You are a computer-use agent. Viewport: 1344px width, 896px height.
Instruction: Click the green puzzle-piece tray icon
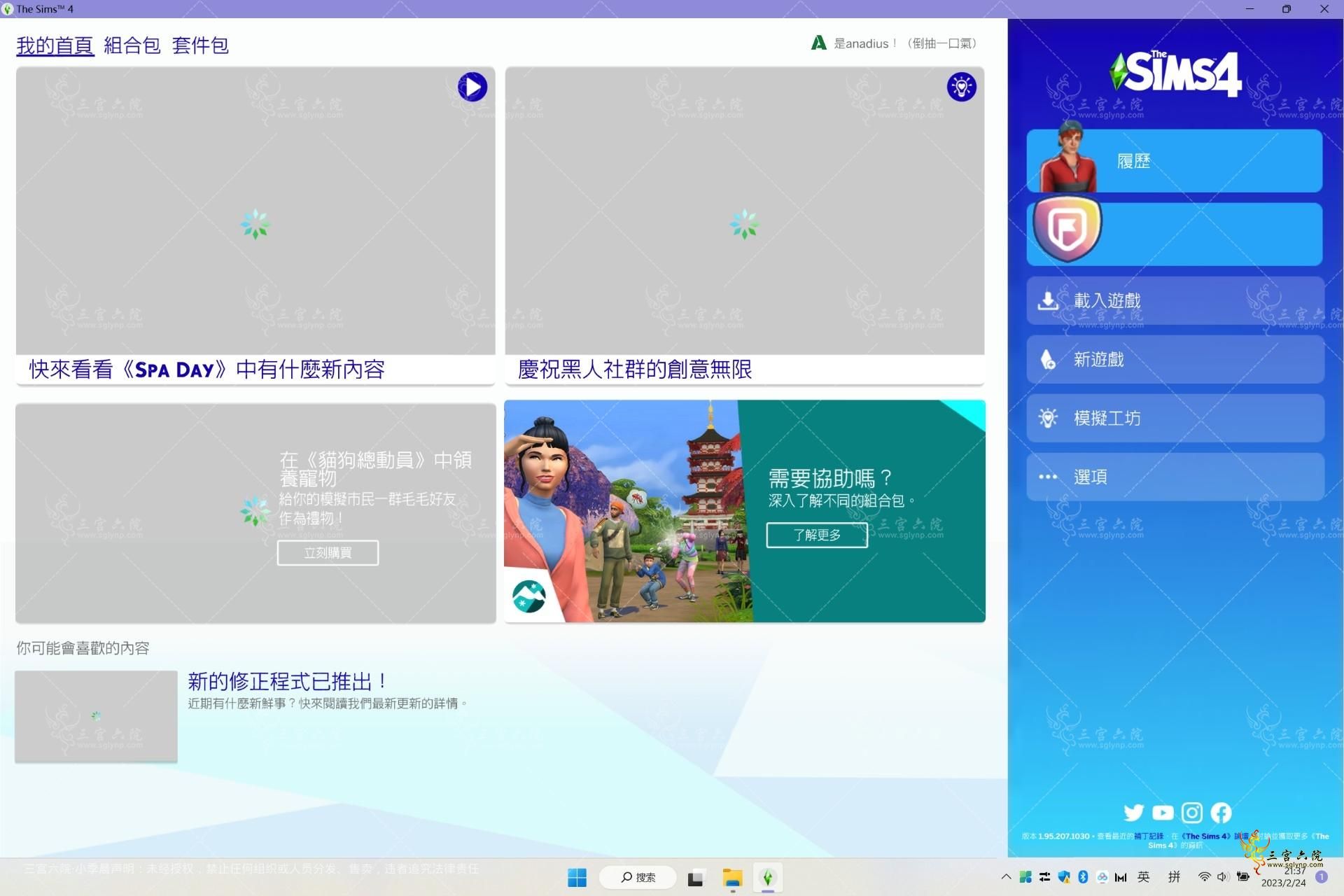[1025, 876]
